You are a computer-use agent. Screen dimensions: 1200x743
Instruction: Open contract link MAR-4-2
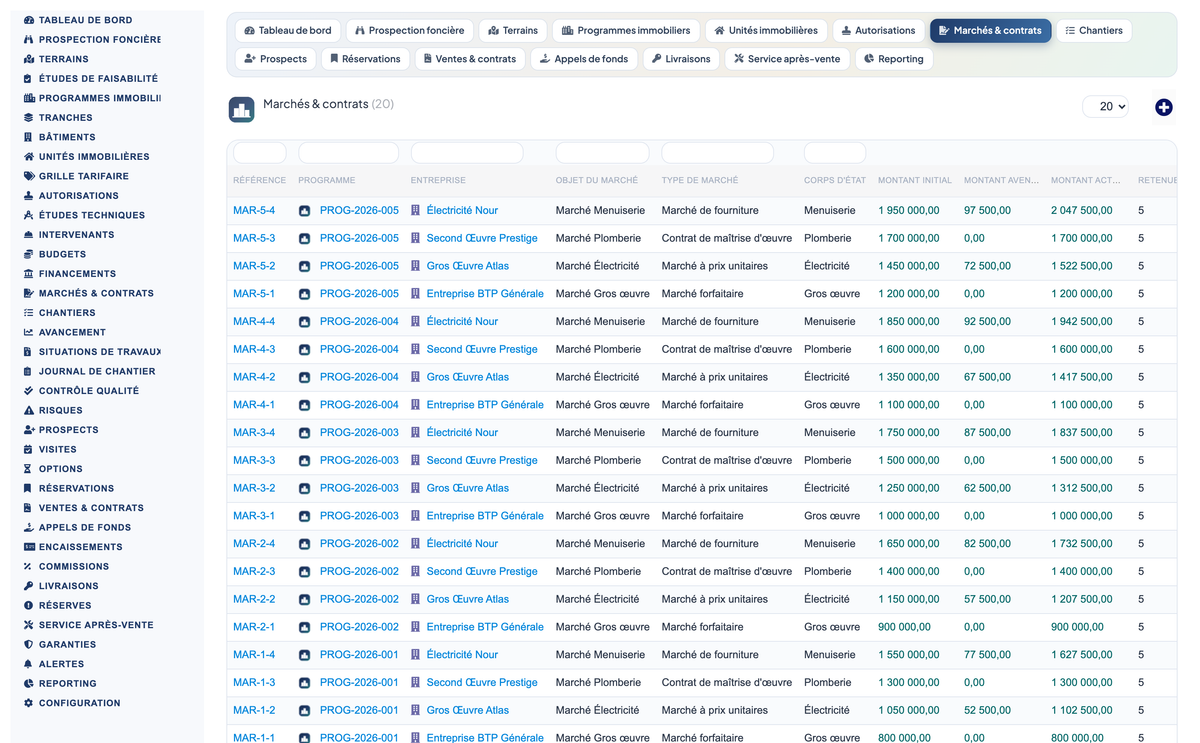pos(254,377)
